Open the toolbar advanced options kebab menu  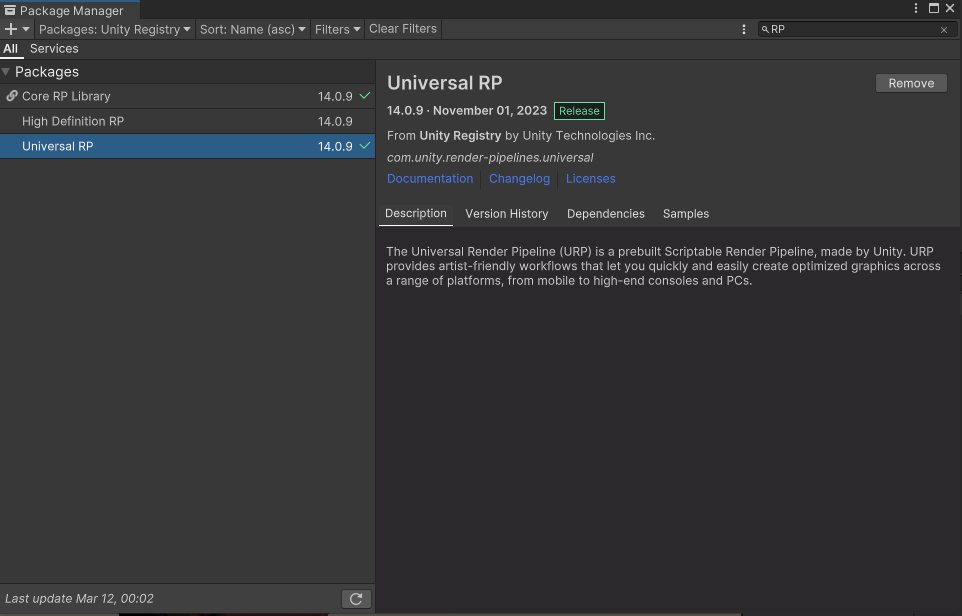744,29
